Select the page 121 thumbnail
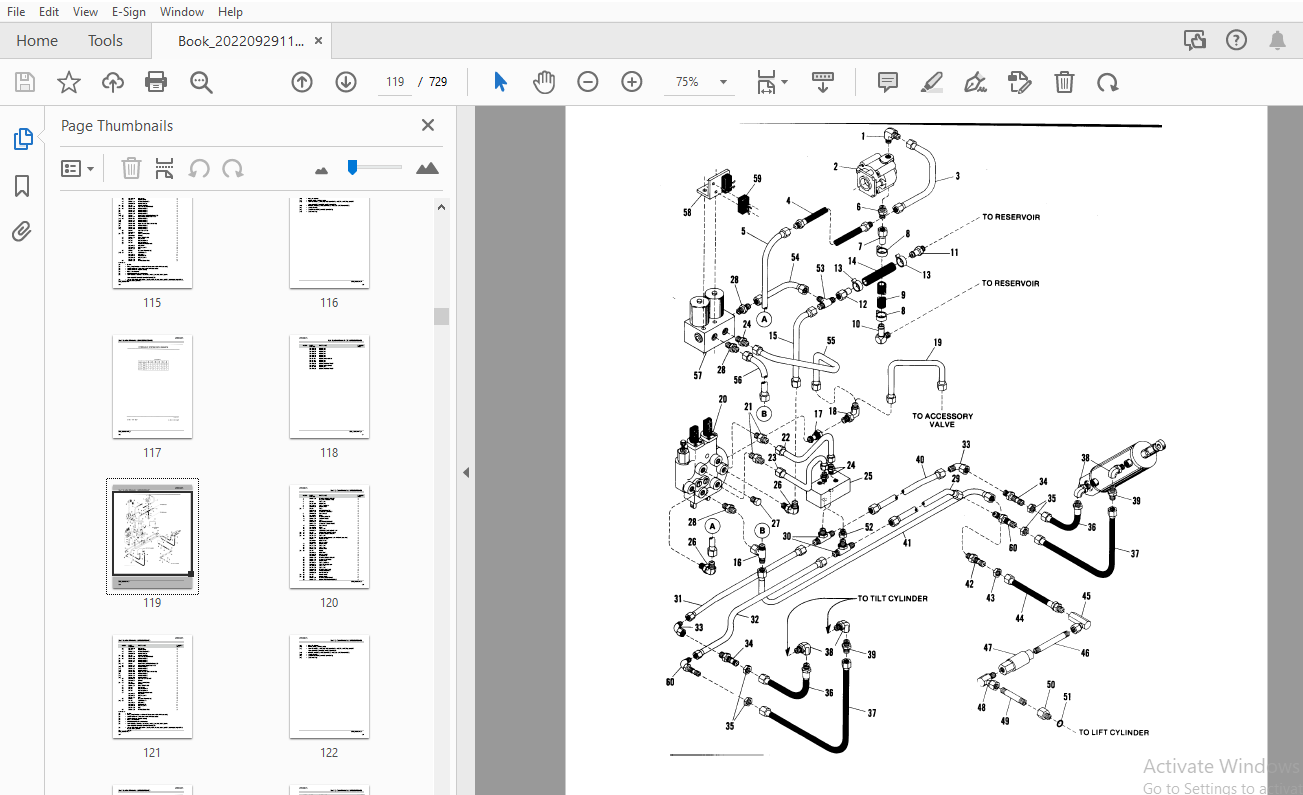 [x=152, y=686]
